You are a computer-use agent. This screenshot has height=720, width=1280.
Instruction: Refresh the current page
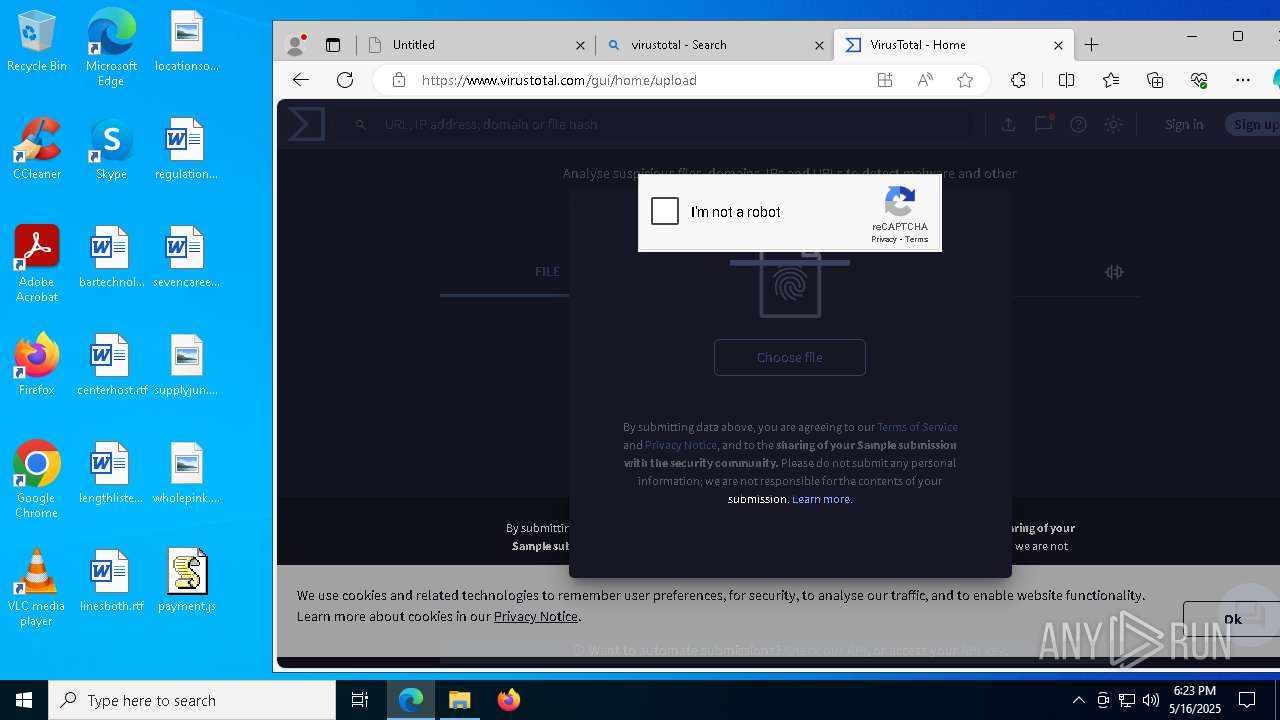[x=345, y=80]
